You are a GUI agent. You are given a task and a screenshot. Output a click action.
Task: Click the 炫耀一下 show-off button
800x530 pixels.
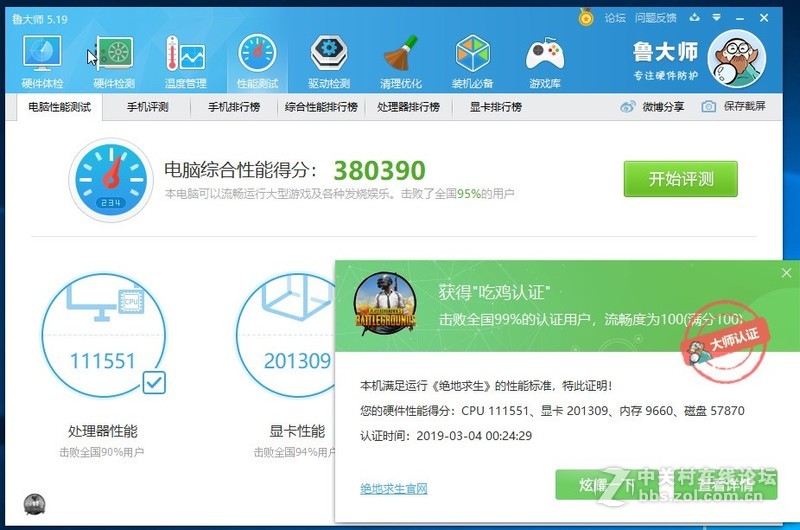[x=607, y=485]
